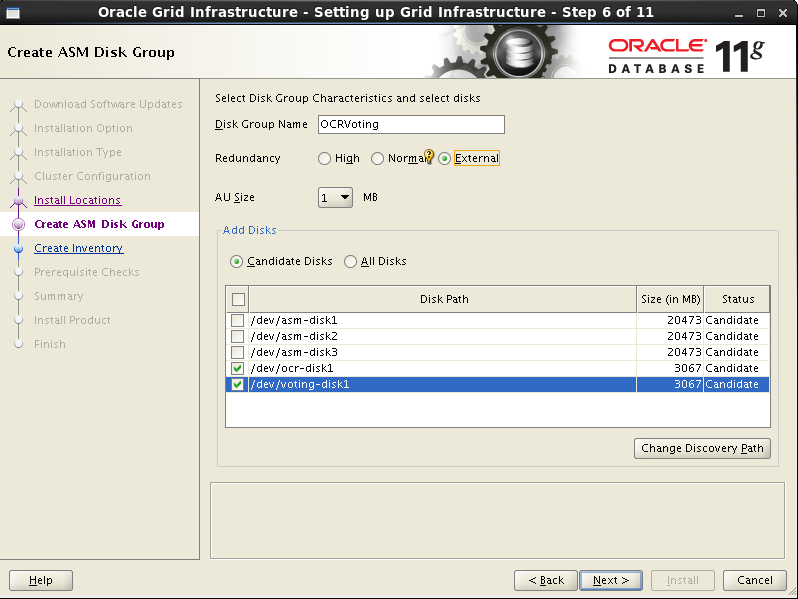Click the 3067 size of ocr-disk1
Screen dimensions: 798x599
click(x=688, y=368)
